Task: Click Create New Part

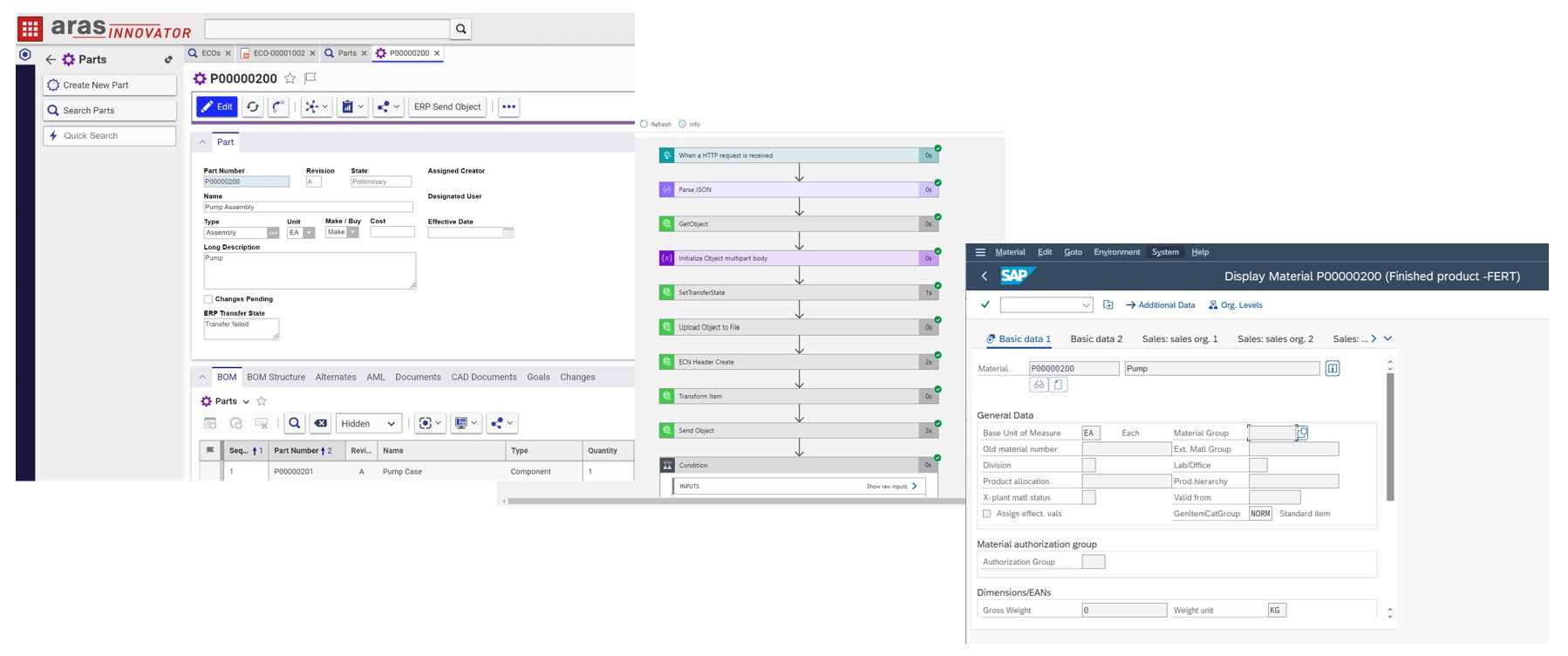Action: [x=110, y=85]
